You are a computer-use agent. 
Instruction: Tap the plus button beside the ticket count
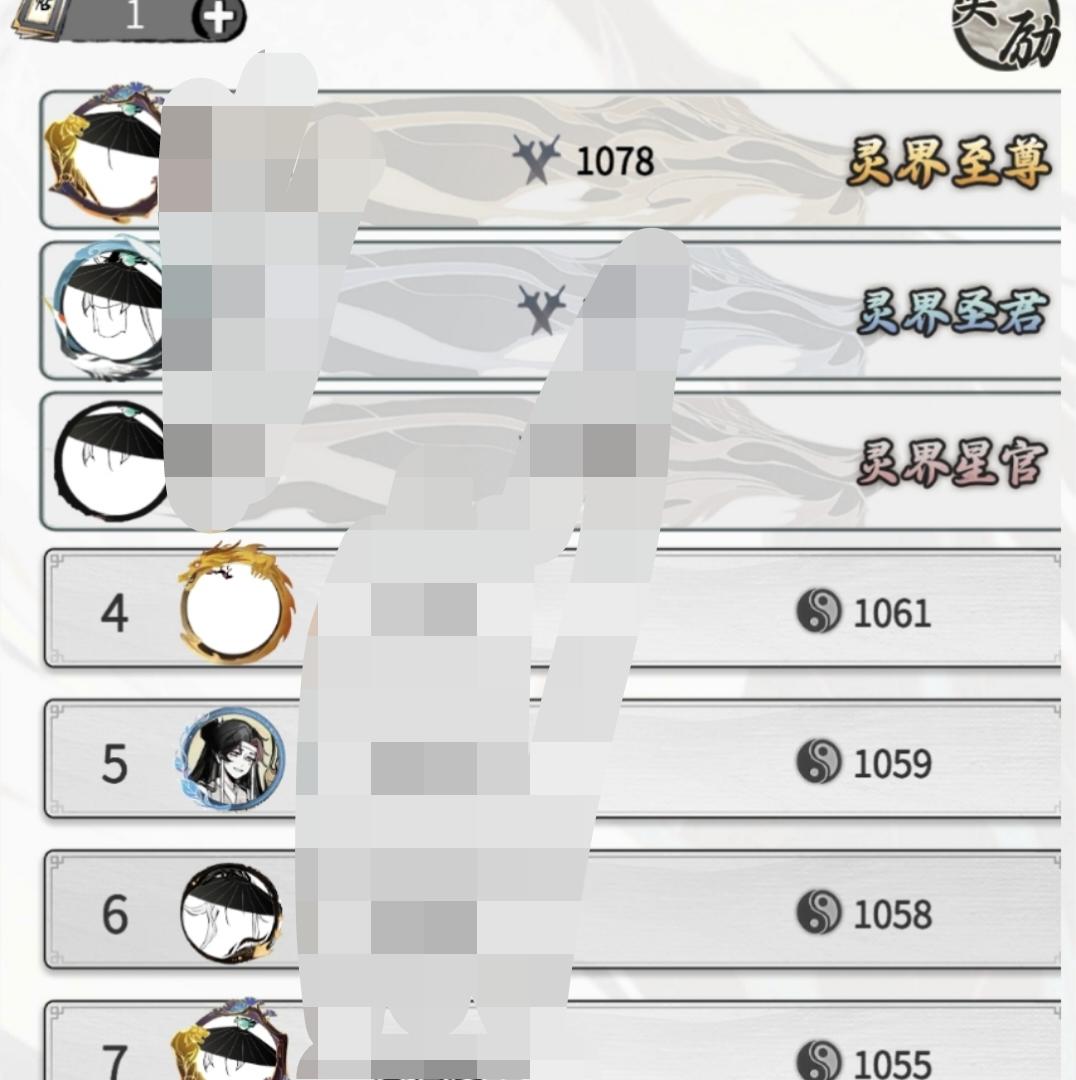pos(218,18)
